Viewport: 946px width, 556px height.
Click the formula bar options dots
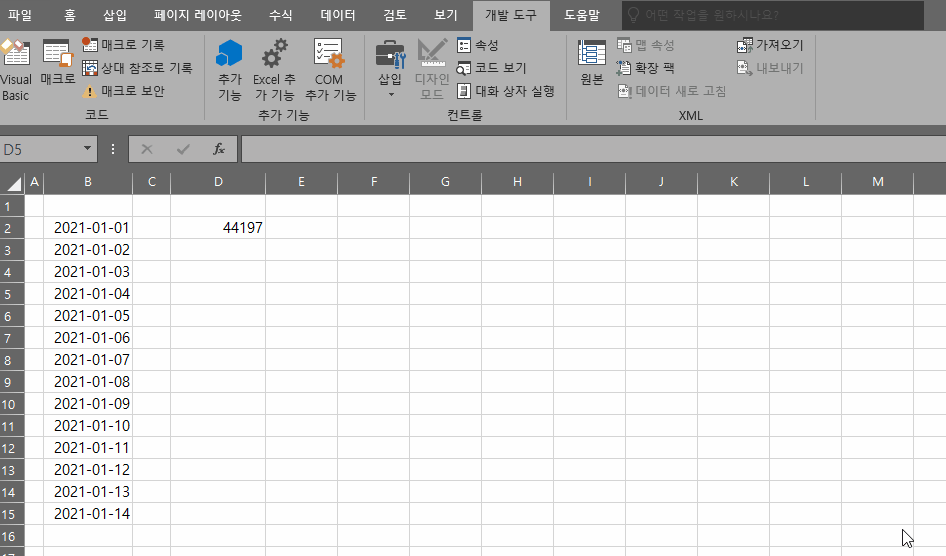click(113, 149)
